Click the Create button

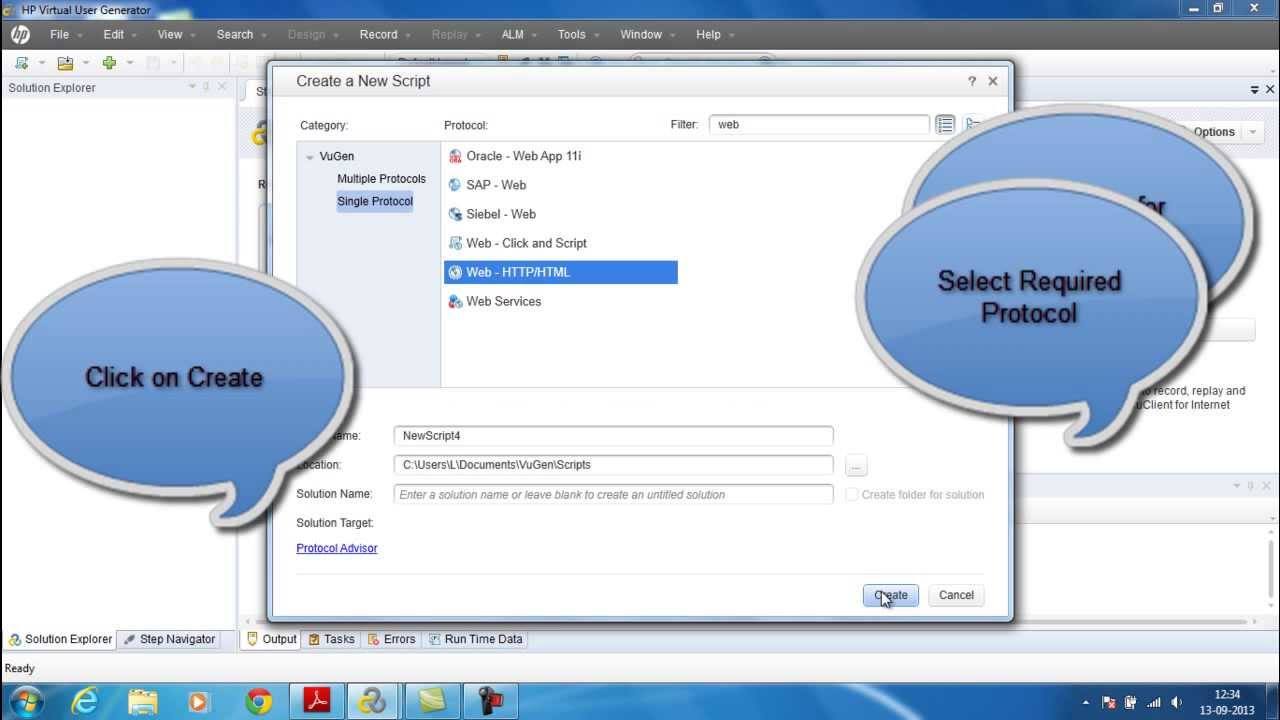[x=891, y=595]
